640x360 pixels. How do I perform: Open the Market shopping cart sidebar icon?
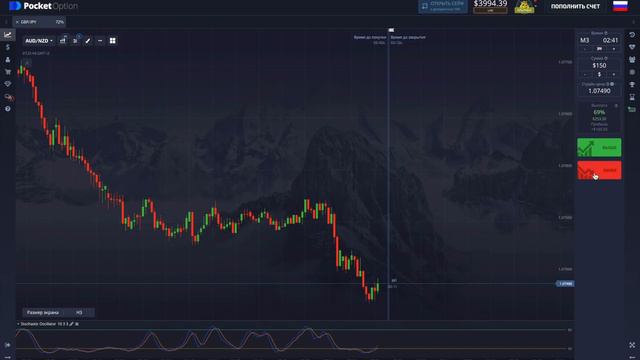8,72
